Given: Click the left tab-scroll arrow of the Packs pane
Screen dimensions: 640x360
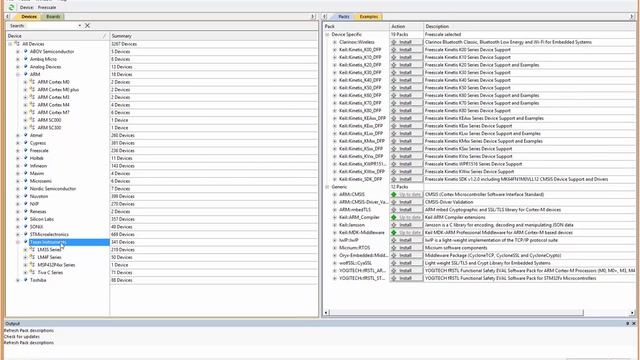Looking at the screenshot, I should (x=325, y=16).
